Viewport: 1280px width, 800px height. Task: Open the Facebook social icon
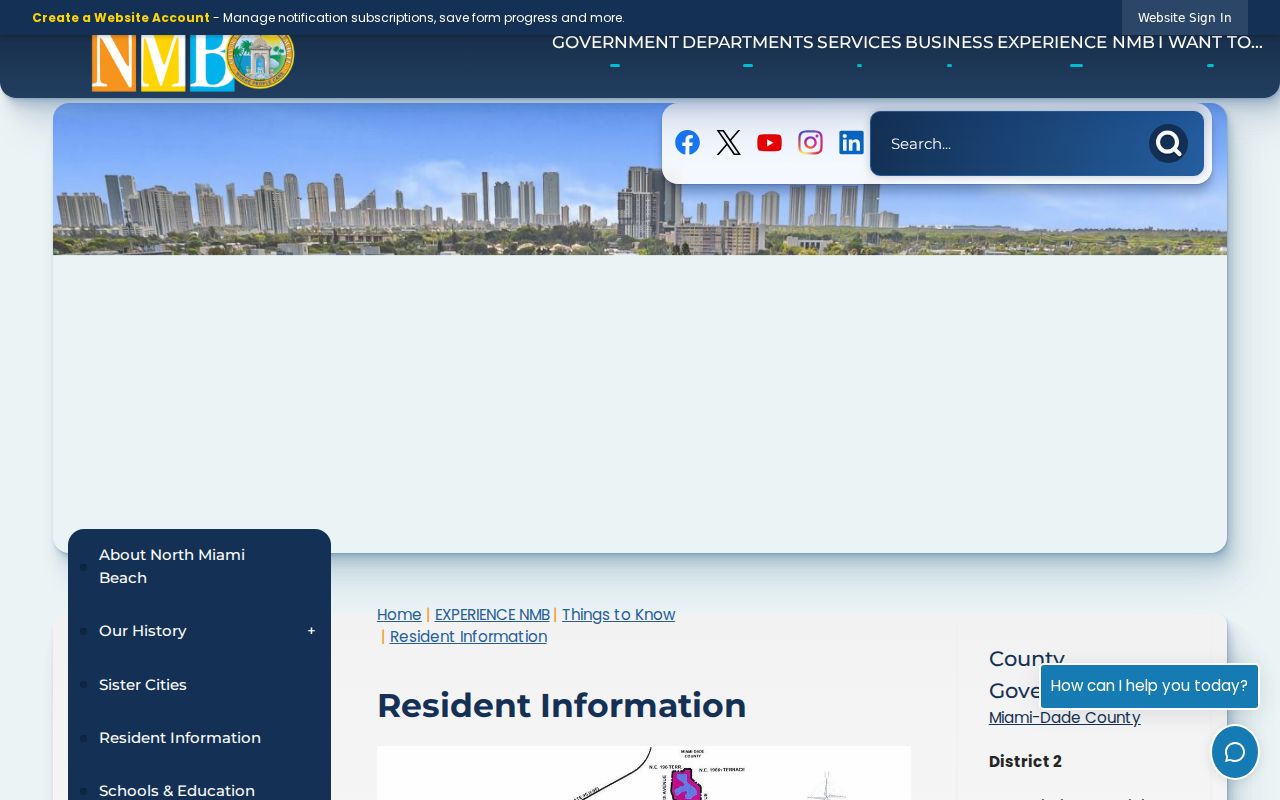tap(687, 143)
